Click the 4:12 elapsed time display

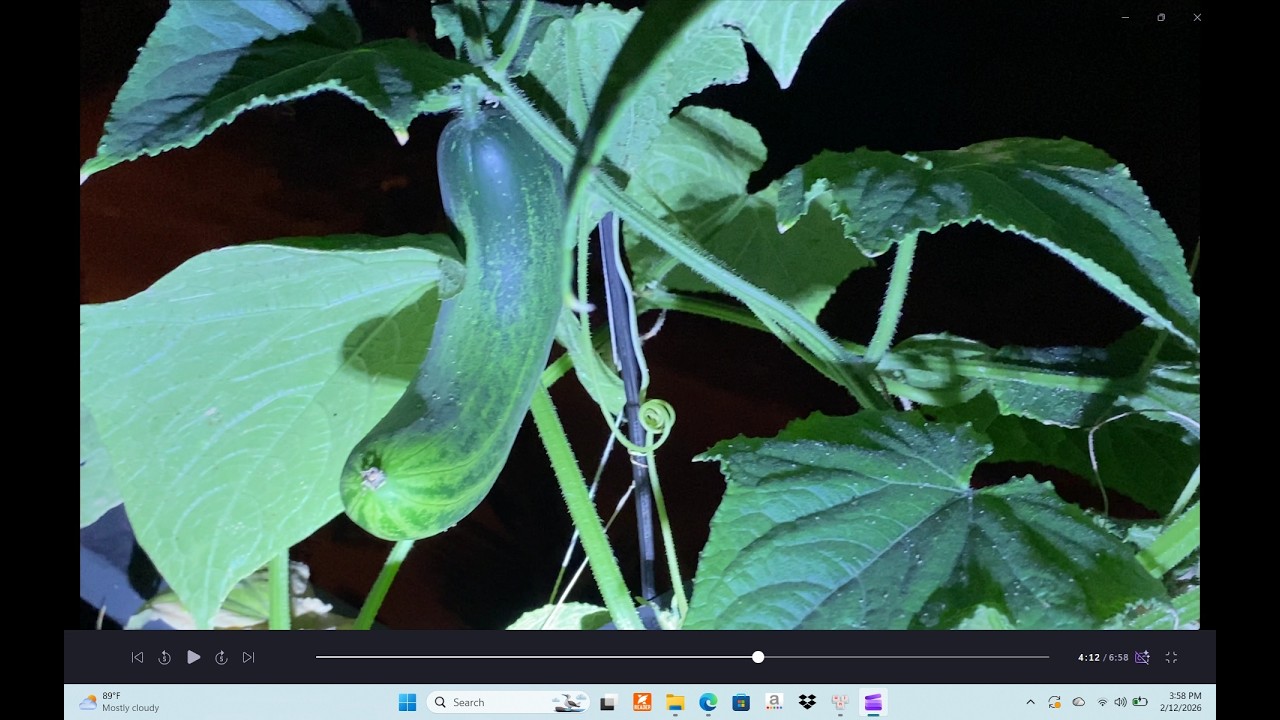[x=1088, y=657]
